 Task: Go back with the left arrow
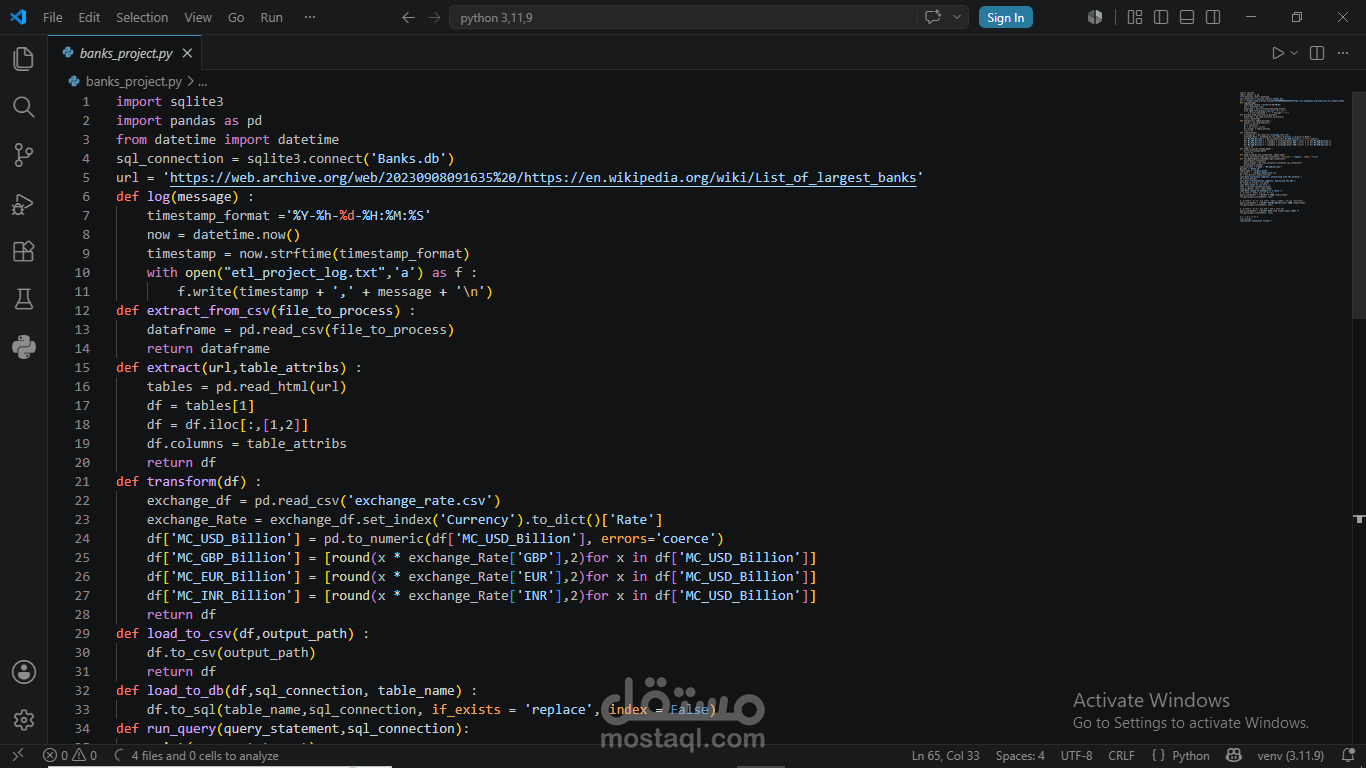coord(407,17)
